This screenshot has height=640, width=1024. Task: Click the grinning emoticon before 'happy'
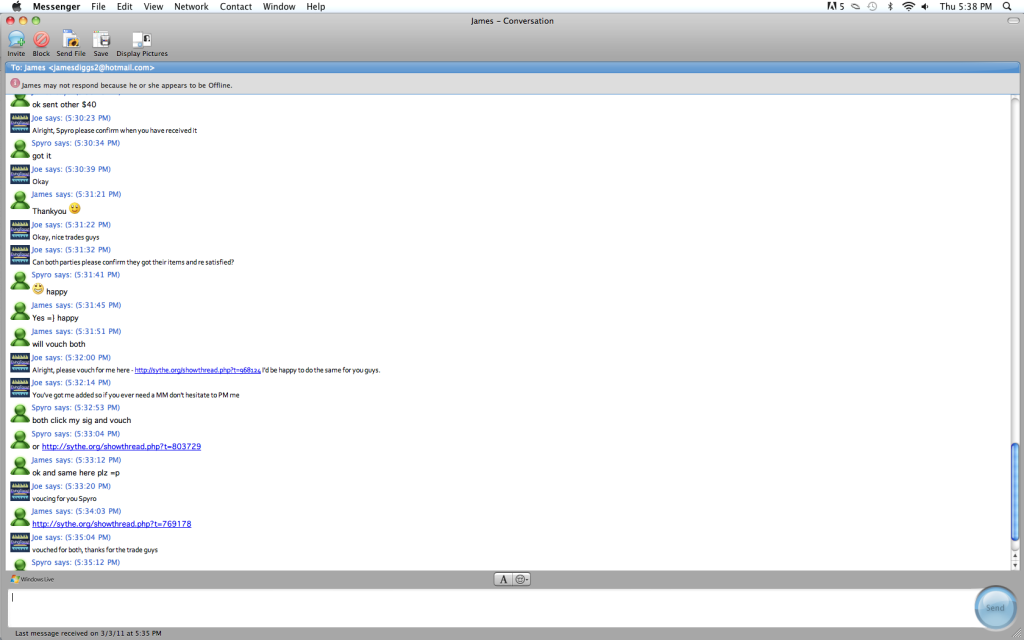pyautogui.click(x=38, y=289)
